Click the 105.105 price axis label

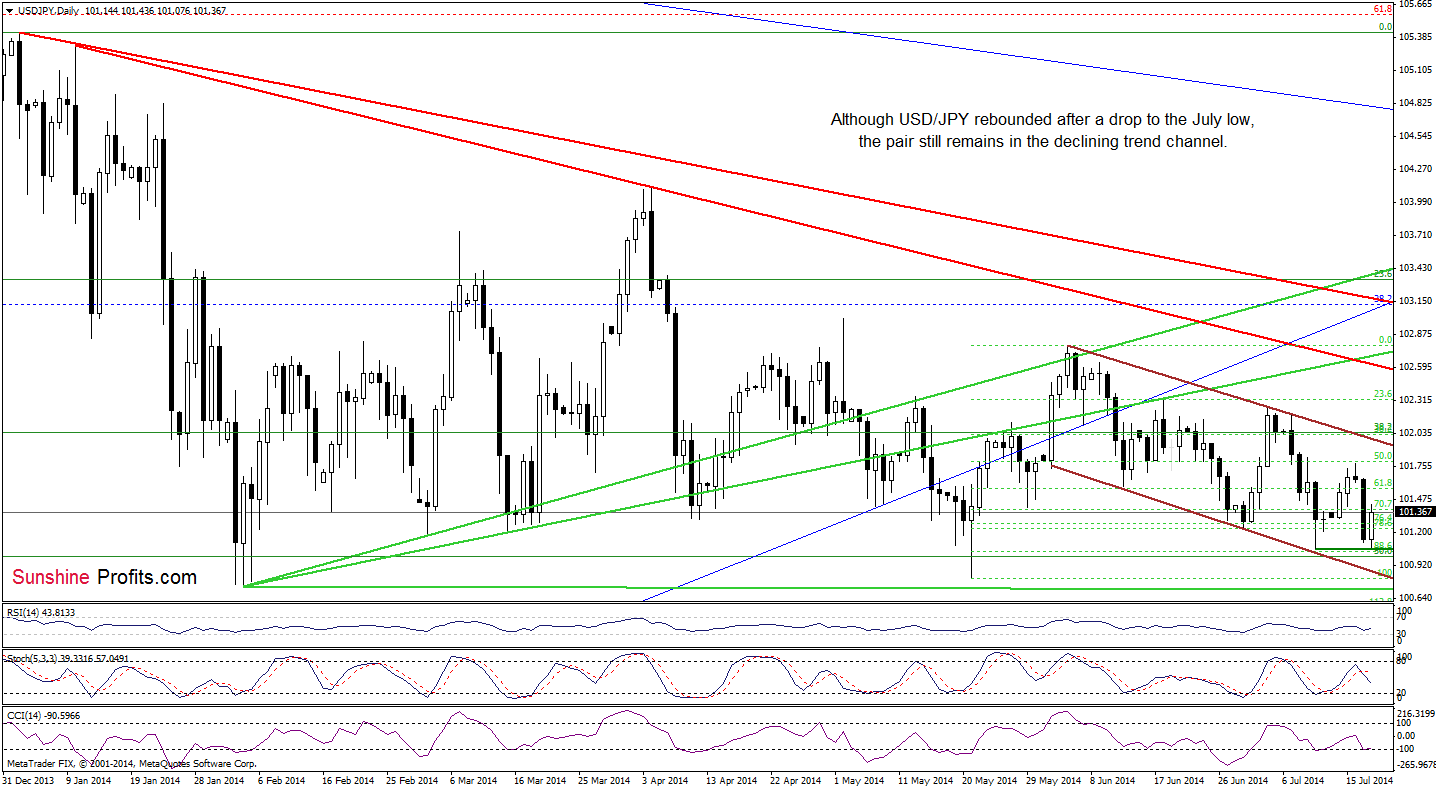click(x=1414, y=70)
